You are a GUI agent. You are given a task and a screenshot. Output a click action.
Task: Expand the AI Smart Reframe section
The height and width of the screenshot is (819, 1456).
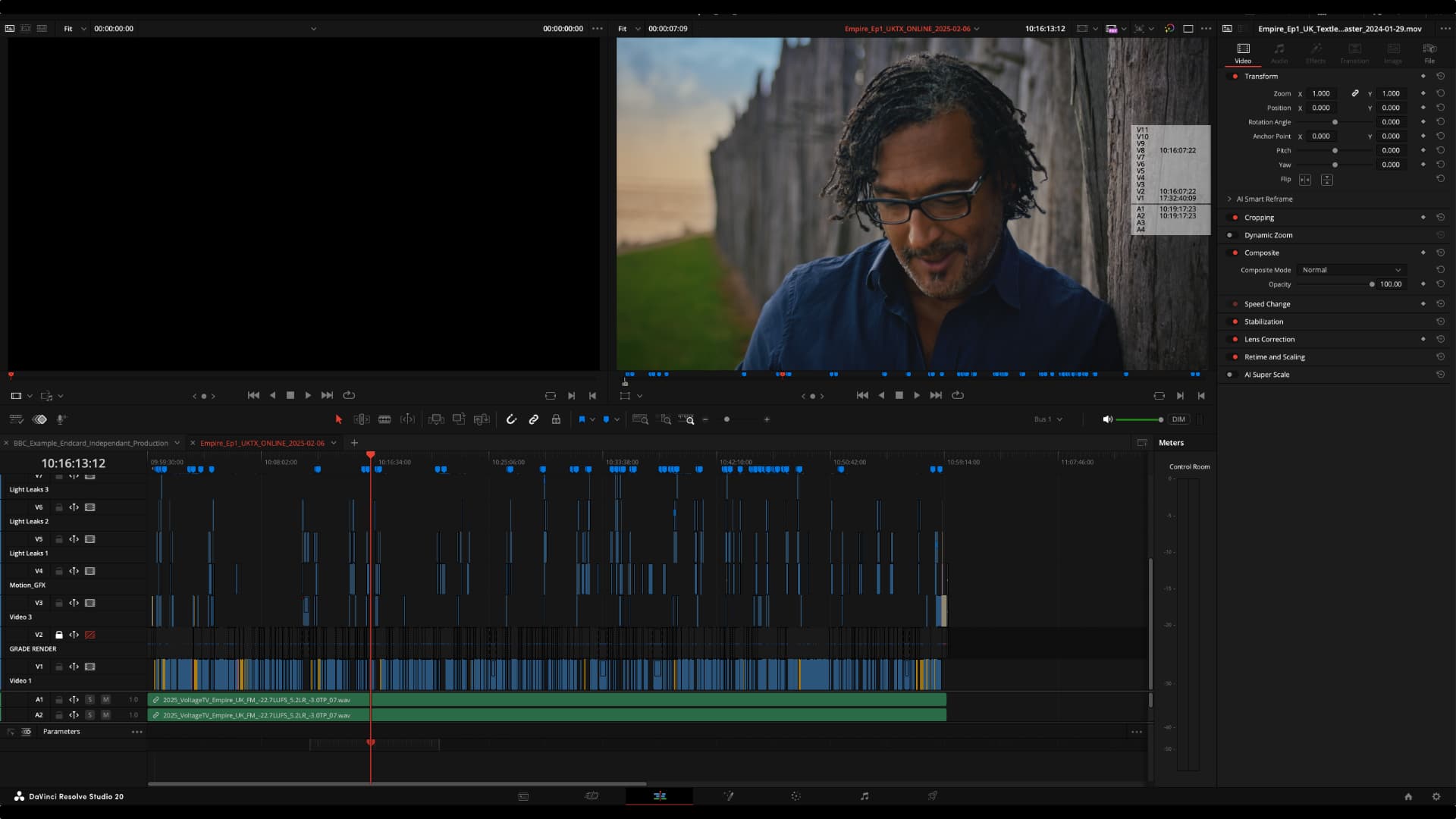(x=1229, y=199)
